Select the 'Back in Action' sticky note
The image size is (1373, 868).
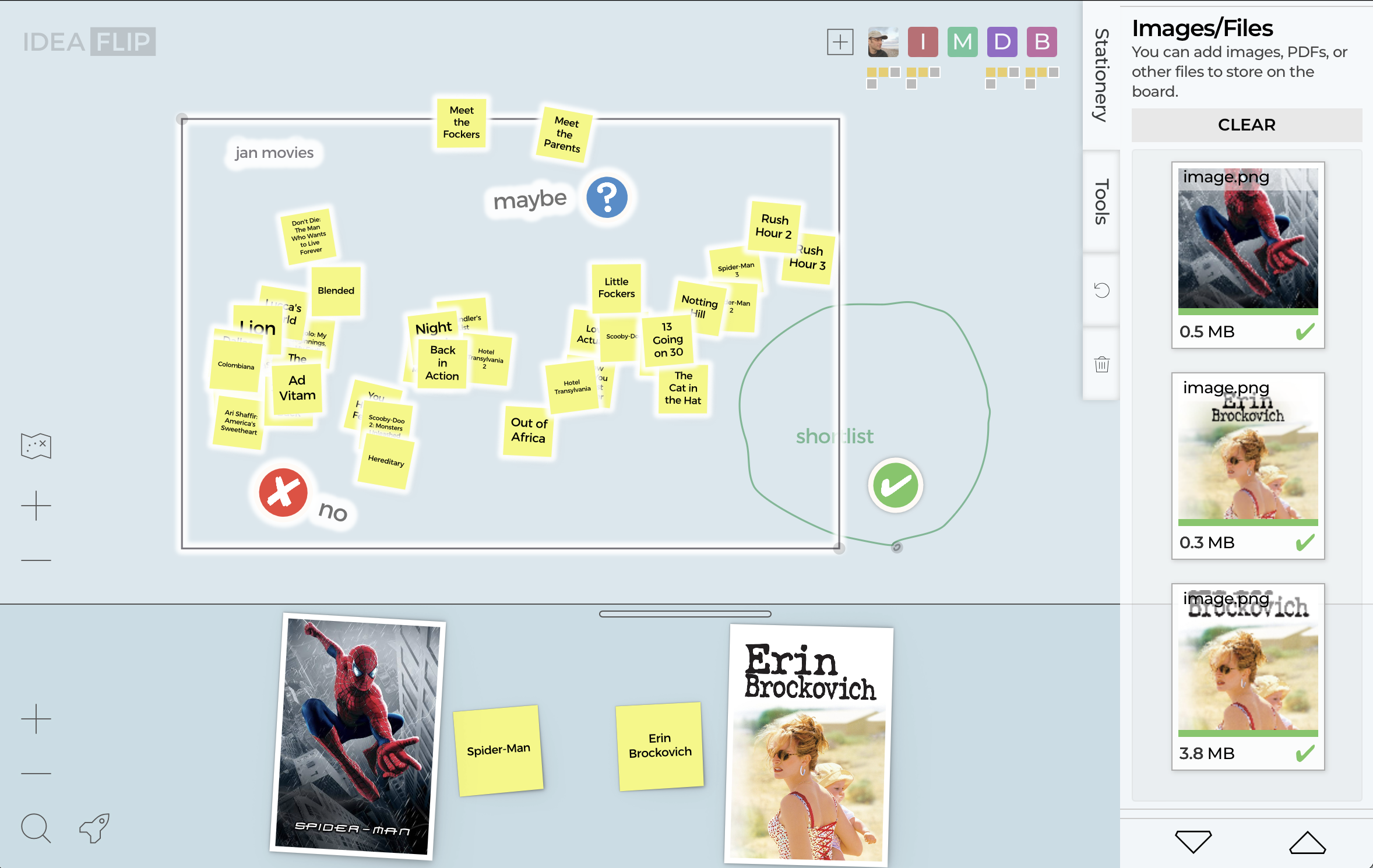tap(442, 363)
